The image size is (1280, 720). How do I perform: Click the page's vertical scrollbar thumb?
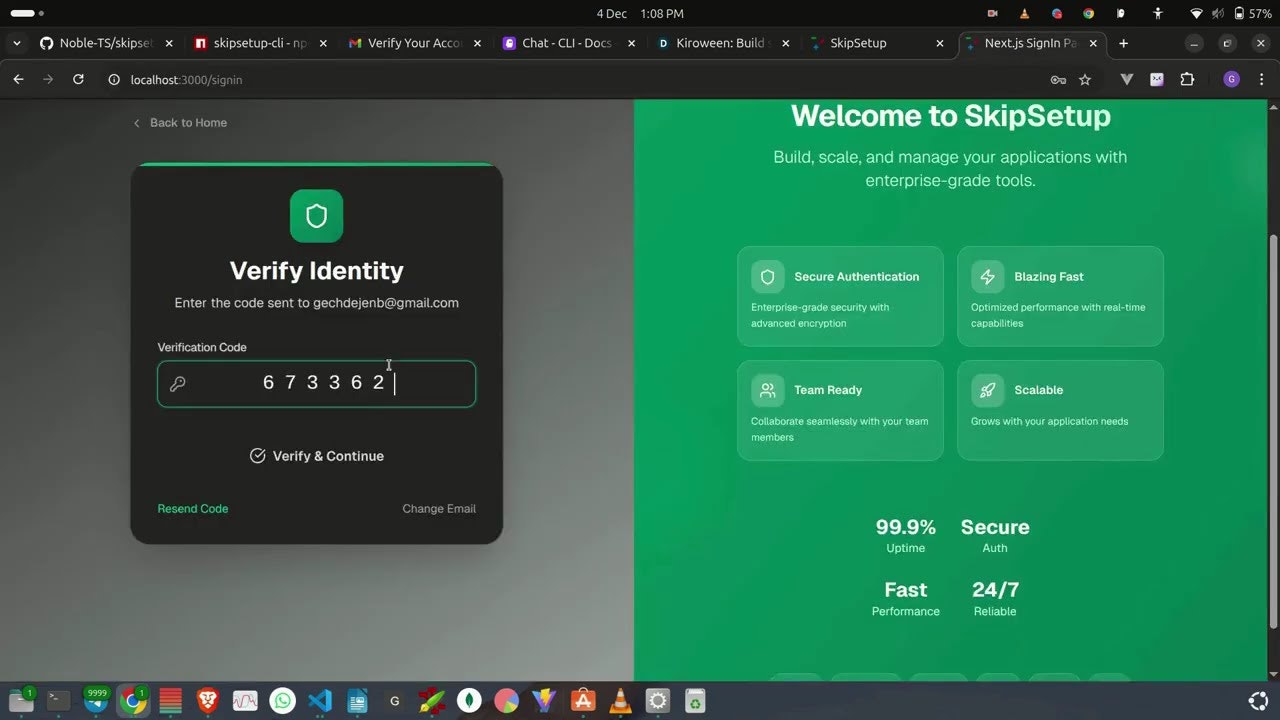pos(1273,430)
